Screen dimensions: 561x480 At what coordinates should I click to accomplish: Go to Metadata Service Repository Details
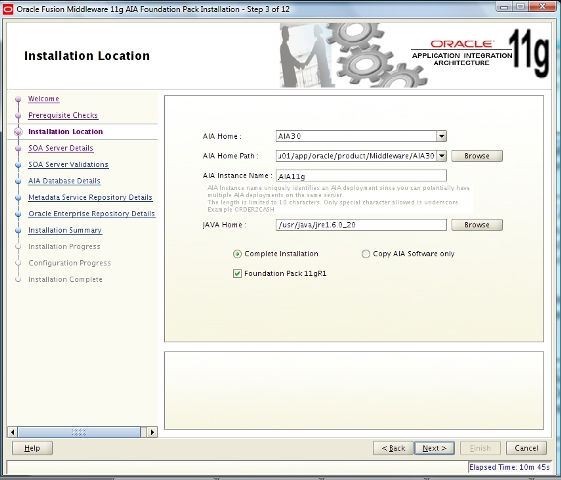click(x=90, y=197)
